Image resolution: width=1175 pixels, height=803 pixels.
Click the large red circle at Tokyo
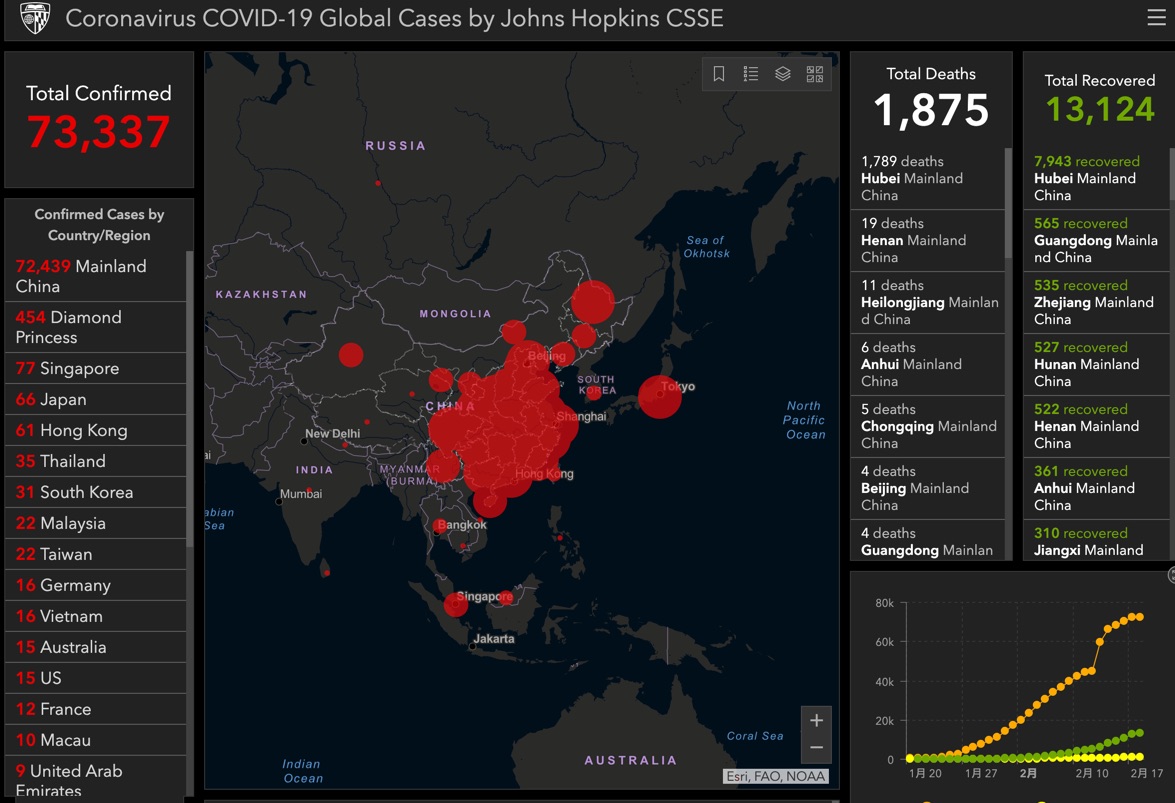pyautogui.click(x=659, y=396)
